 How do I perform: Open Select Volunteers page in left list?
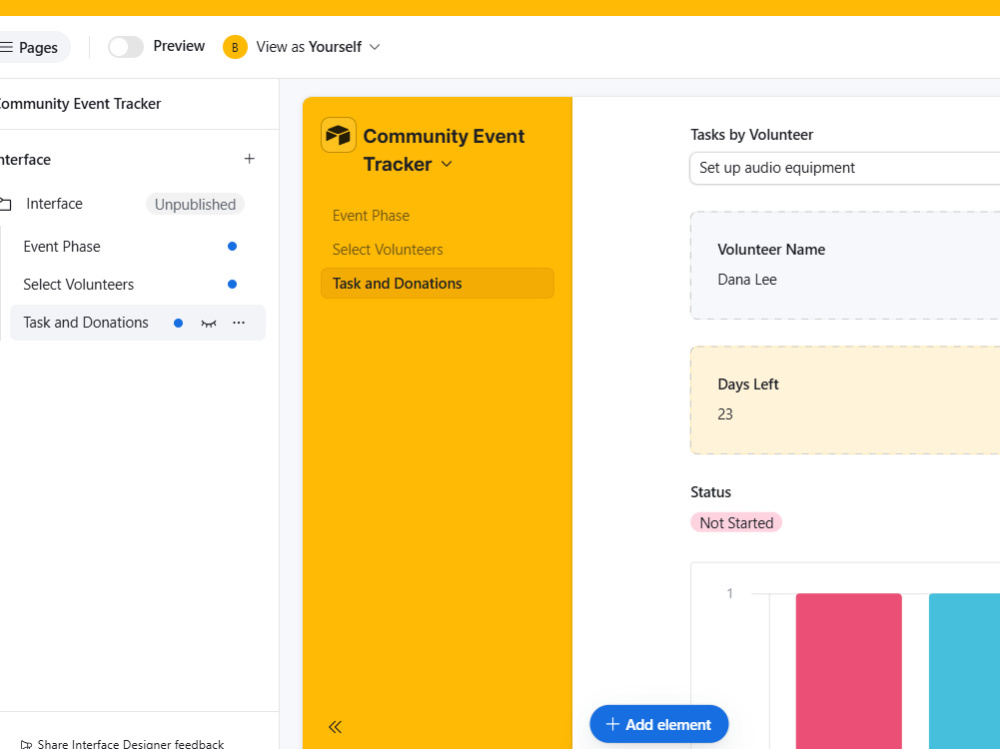coord(78,285)
